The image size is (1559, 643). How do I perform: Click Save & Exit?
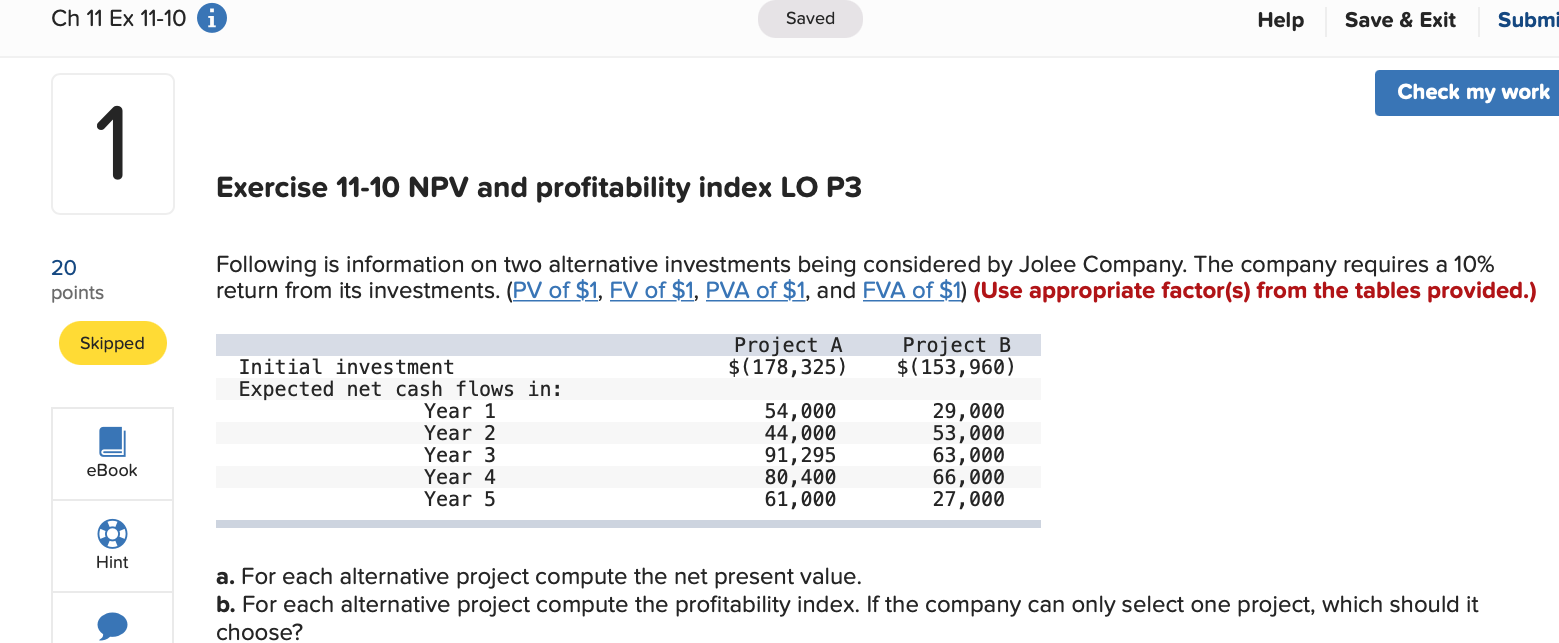(x=1400, y=20)
